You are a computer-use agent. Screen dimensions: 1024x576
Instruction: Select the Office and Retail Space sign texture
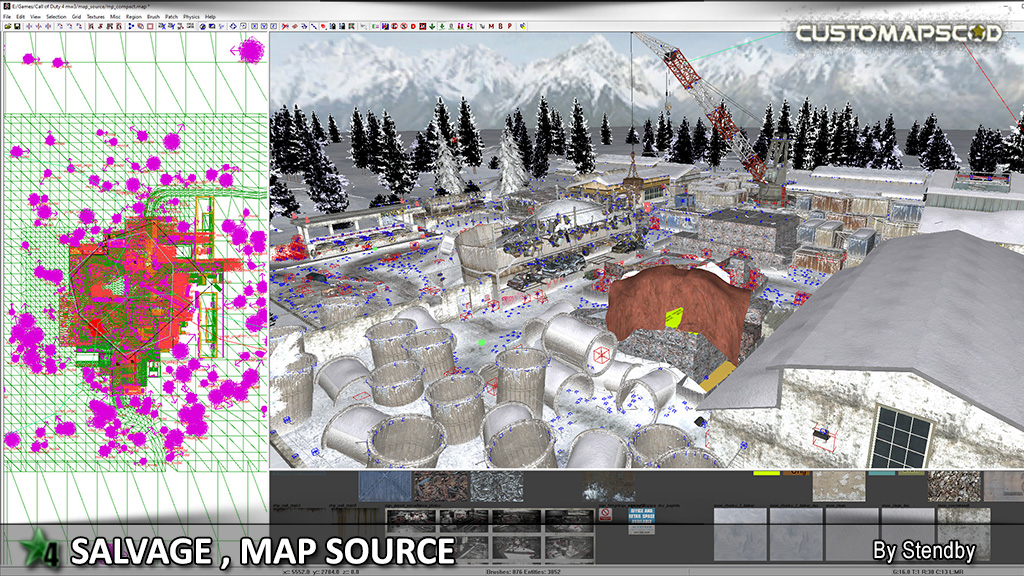[641, 520]
